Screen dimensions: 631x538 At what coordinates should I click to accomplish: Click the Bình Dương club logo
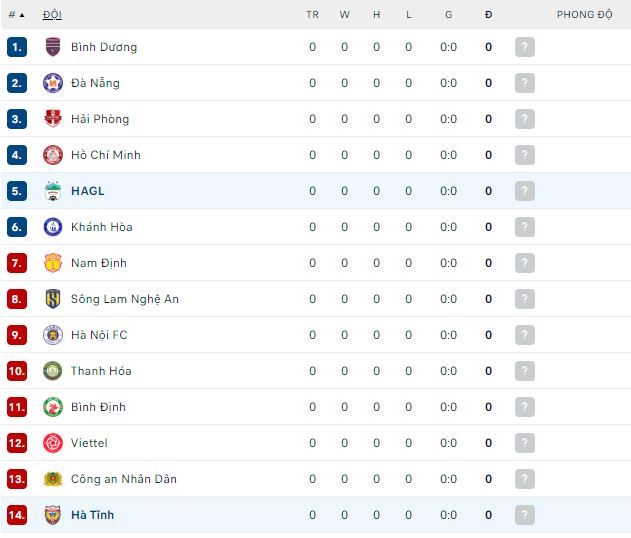[53, 47]
